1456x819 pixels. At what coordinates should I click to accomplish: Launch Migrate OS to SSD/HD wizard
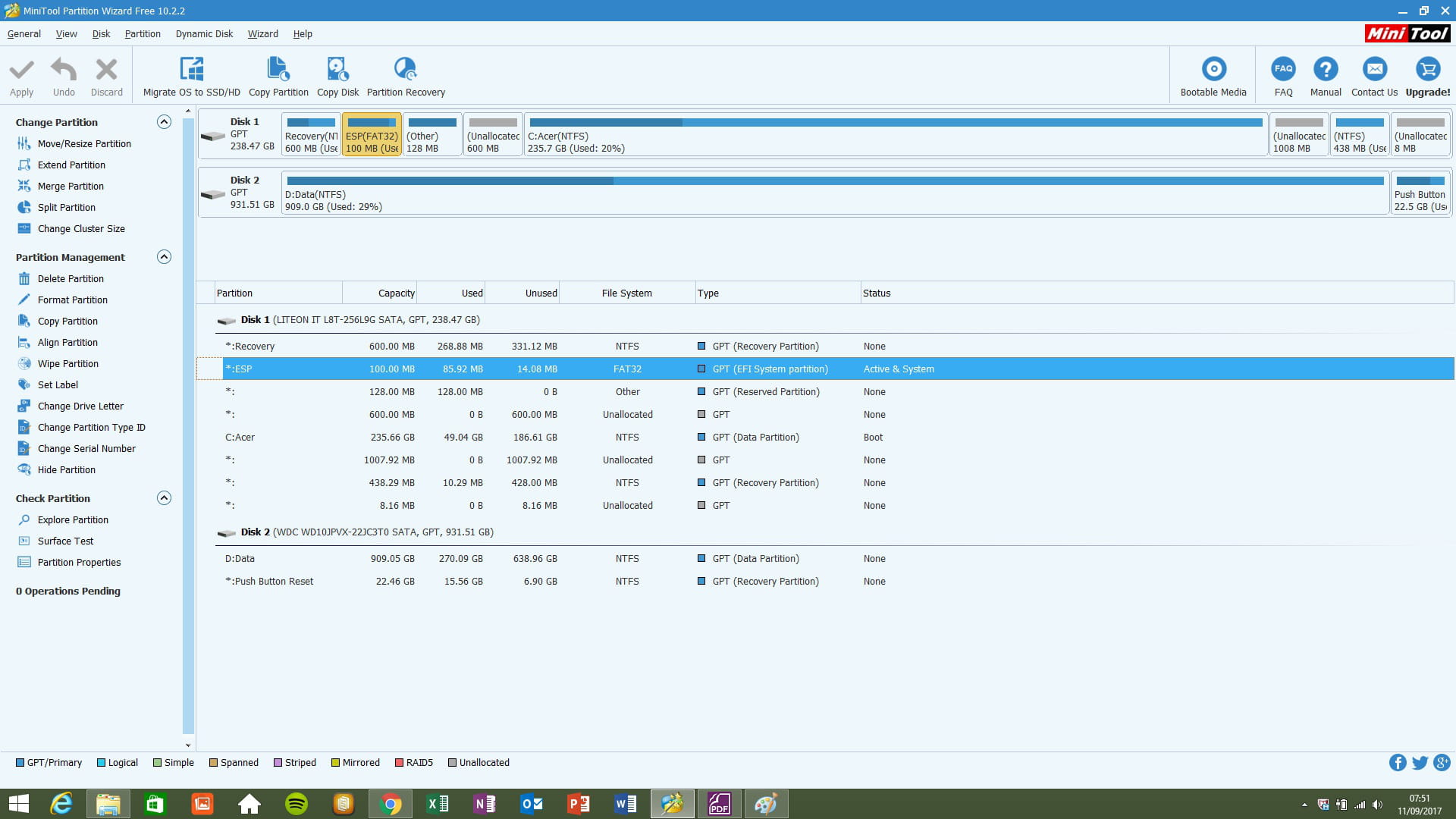pyautogui.click(x=191, y=77)
